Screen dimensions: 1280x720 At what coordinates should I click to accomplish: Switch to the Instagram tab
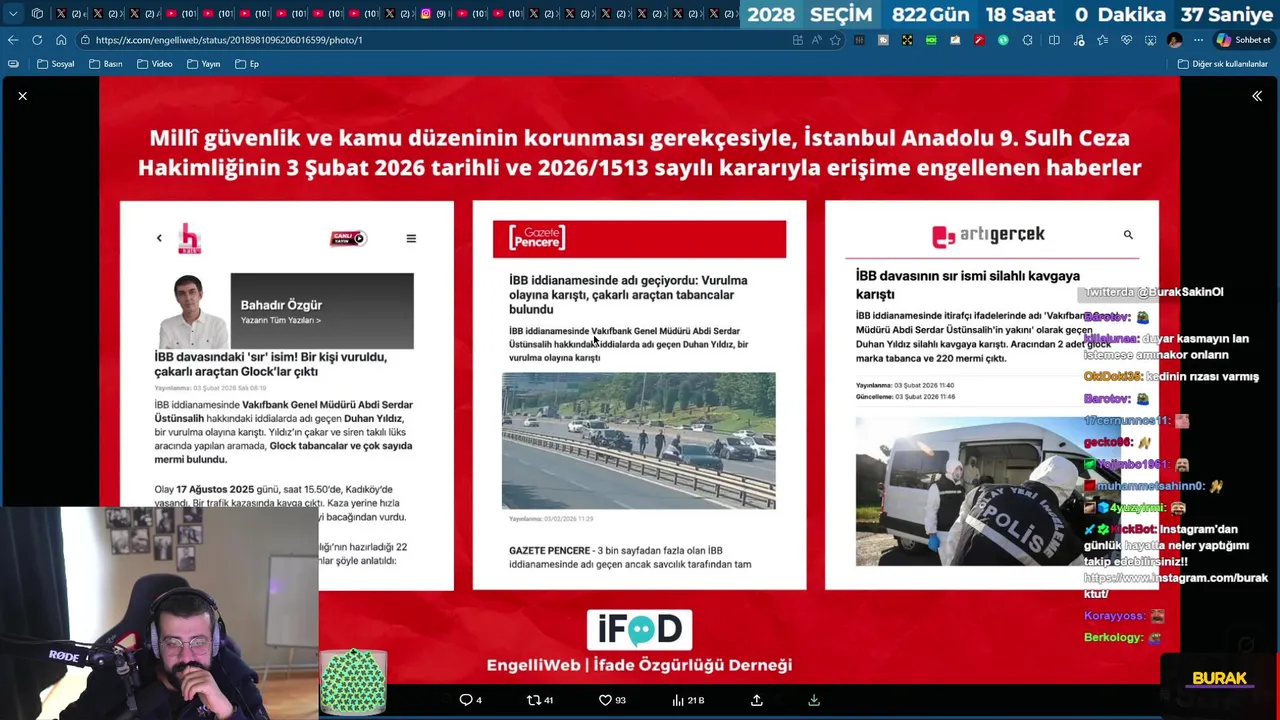click(x=433, y=14)
